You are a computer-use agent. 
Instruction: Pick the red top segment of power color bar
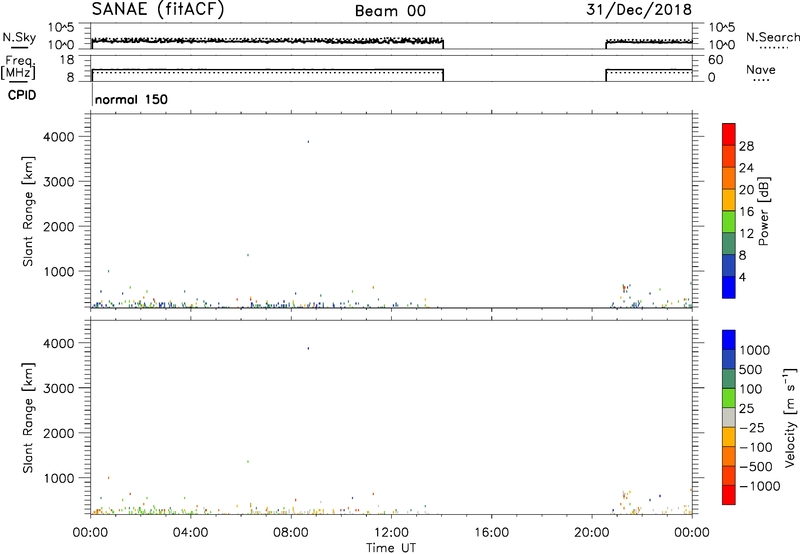[729, 135]
